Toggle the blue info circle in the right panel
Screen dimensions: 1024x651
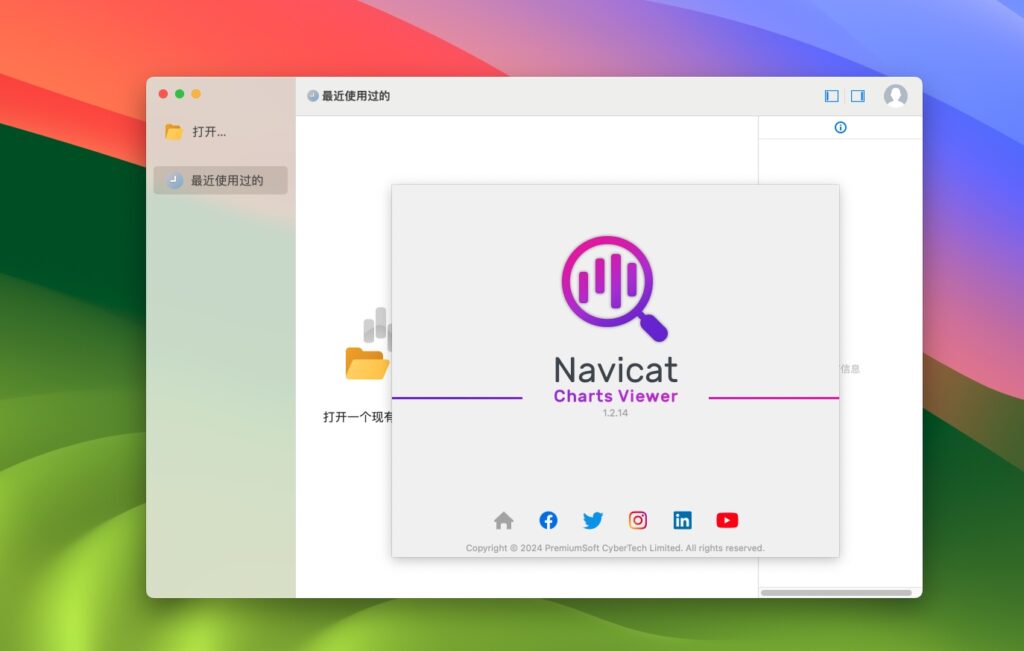tap(840, 128)
